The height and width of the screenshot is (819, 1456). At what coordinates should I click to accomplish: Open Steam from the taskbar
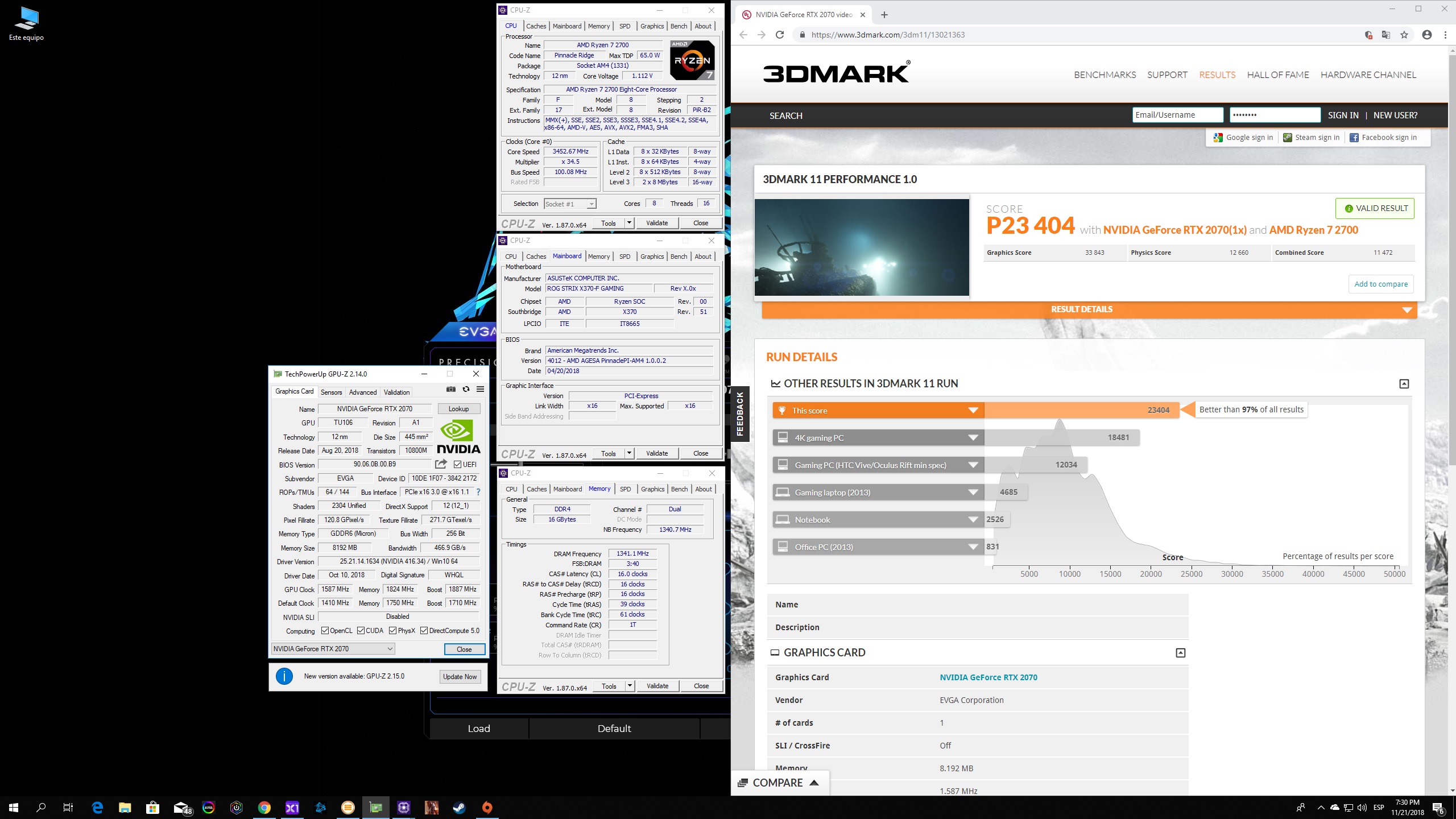[x=459, y=807]
